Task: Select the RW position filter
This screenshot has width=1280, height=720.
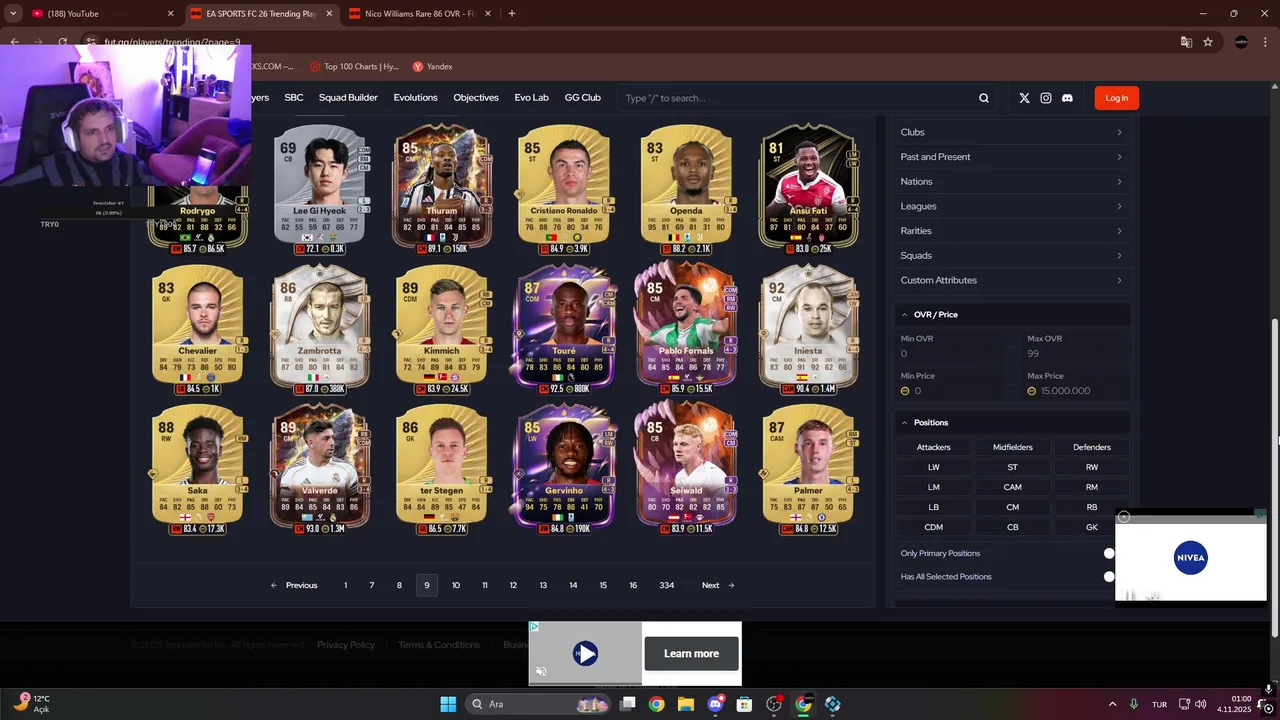Action: point(1091,467)
